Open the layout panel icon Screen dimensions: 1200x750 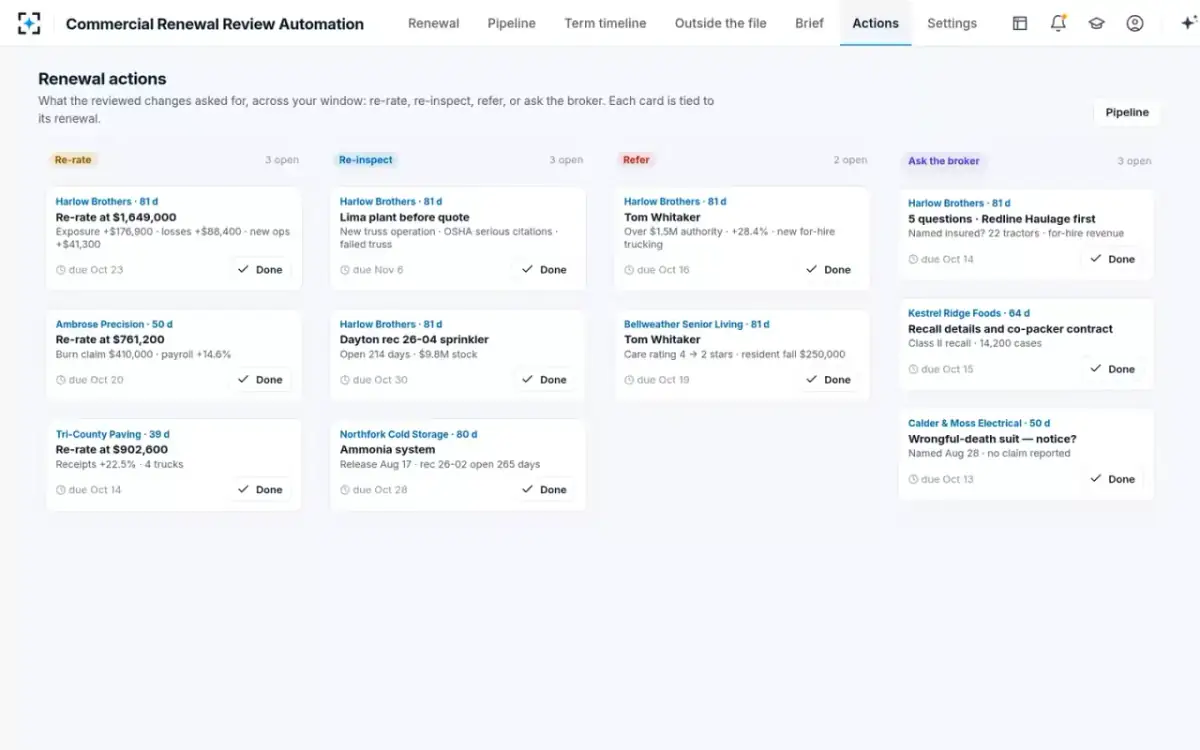coord(1020,23)
